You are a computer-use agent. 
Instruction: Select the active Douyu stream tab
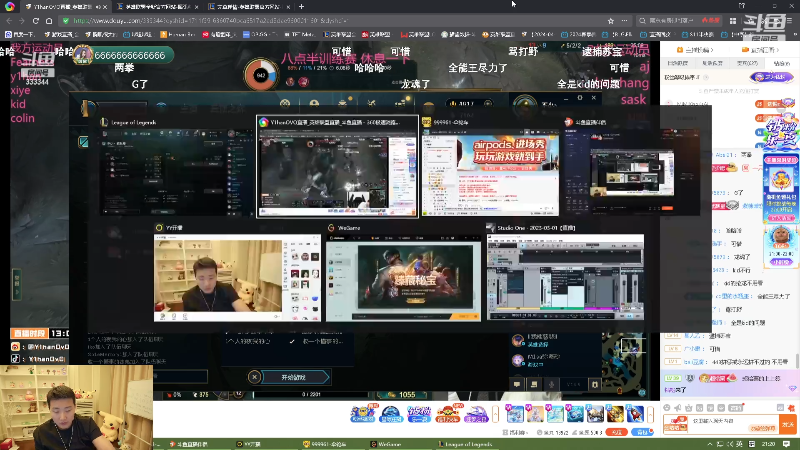[x=65, y=7]
